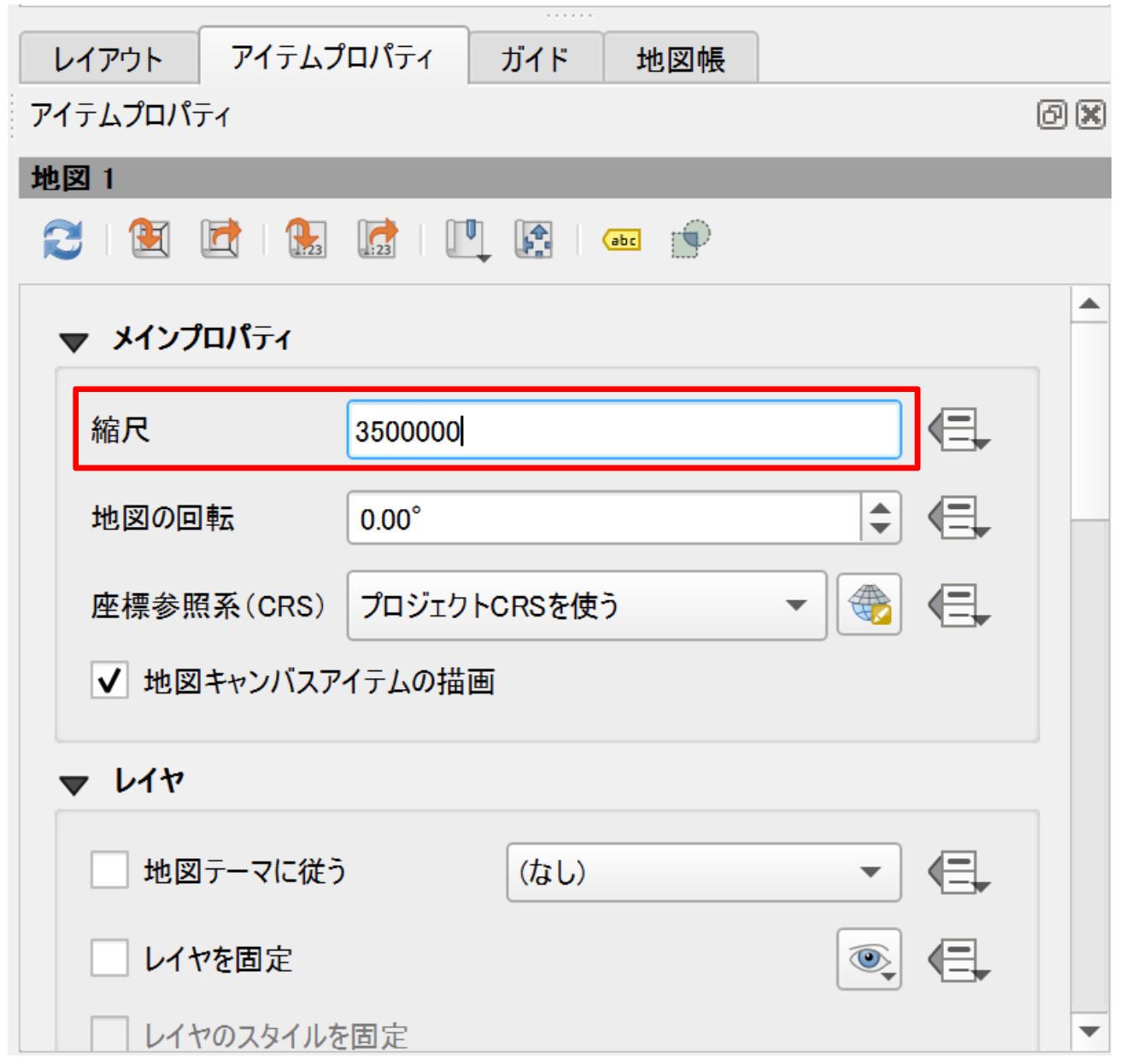
Task: Collapse the レイヤ section
Action: click(x=74, y=785)
